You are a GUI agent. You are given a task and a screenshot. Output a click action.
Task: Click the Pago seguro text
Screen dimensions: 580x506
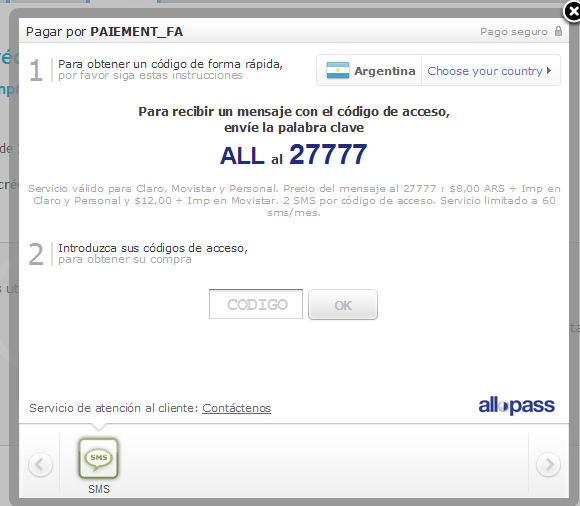point(514,32)
